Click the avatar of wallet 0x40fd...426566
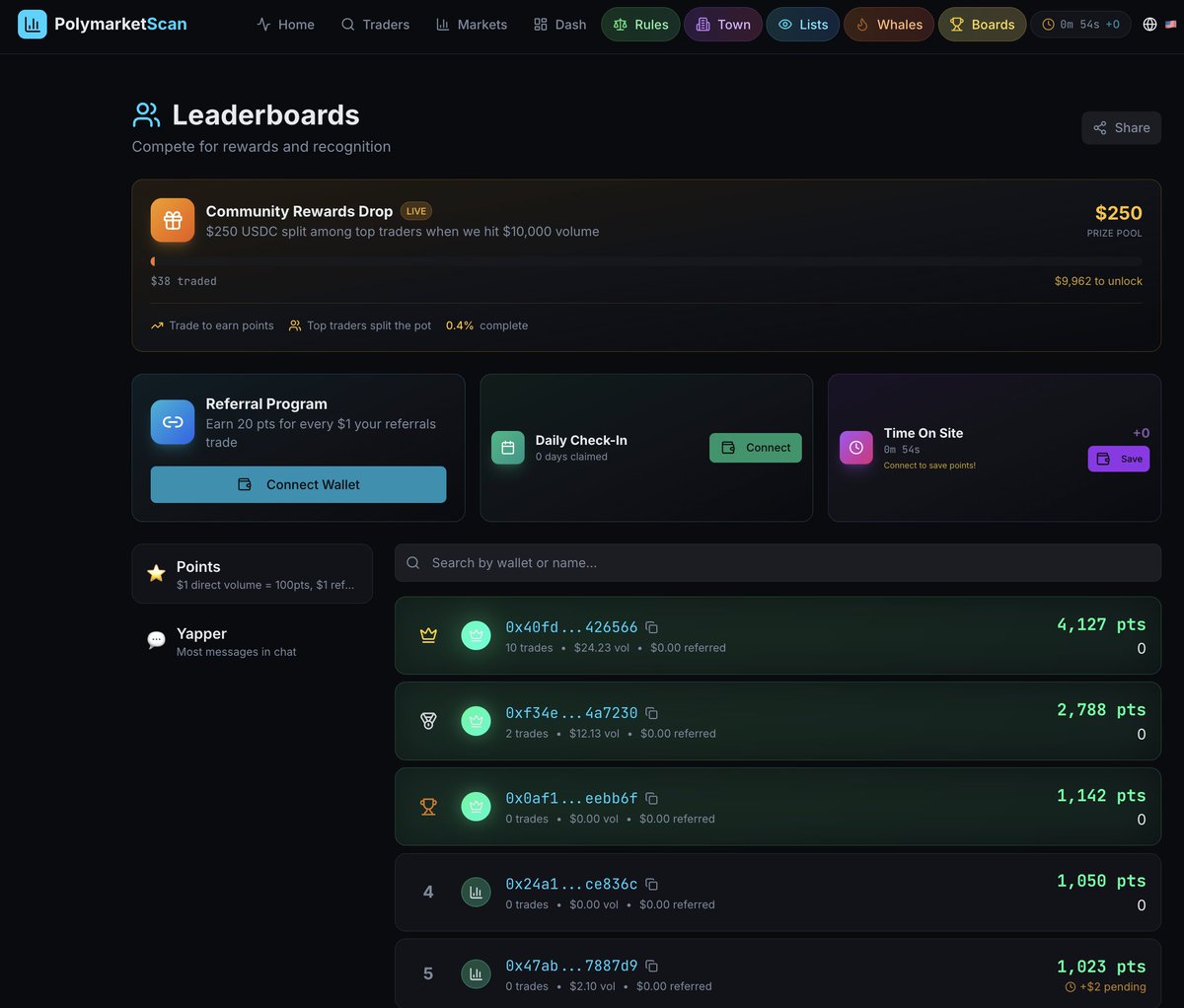 coord(476,635)
